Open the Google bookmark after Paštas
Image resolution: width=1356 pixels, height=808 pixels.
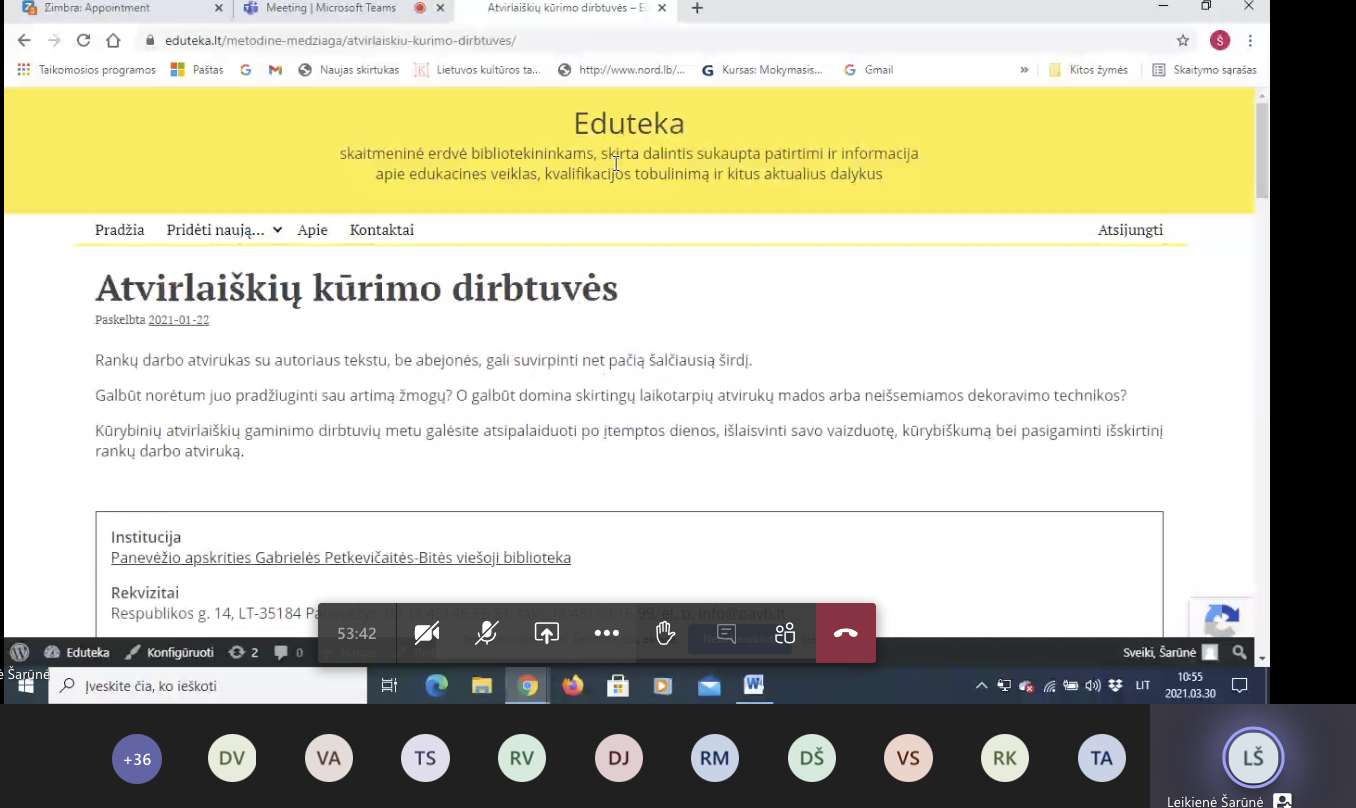246,70
